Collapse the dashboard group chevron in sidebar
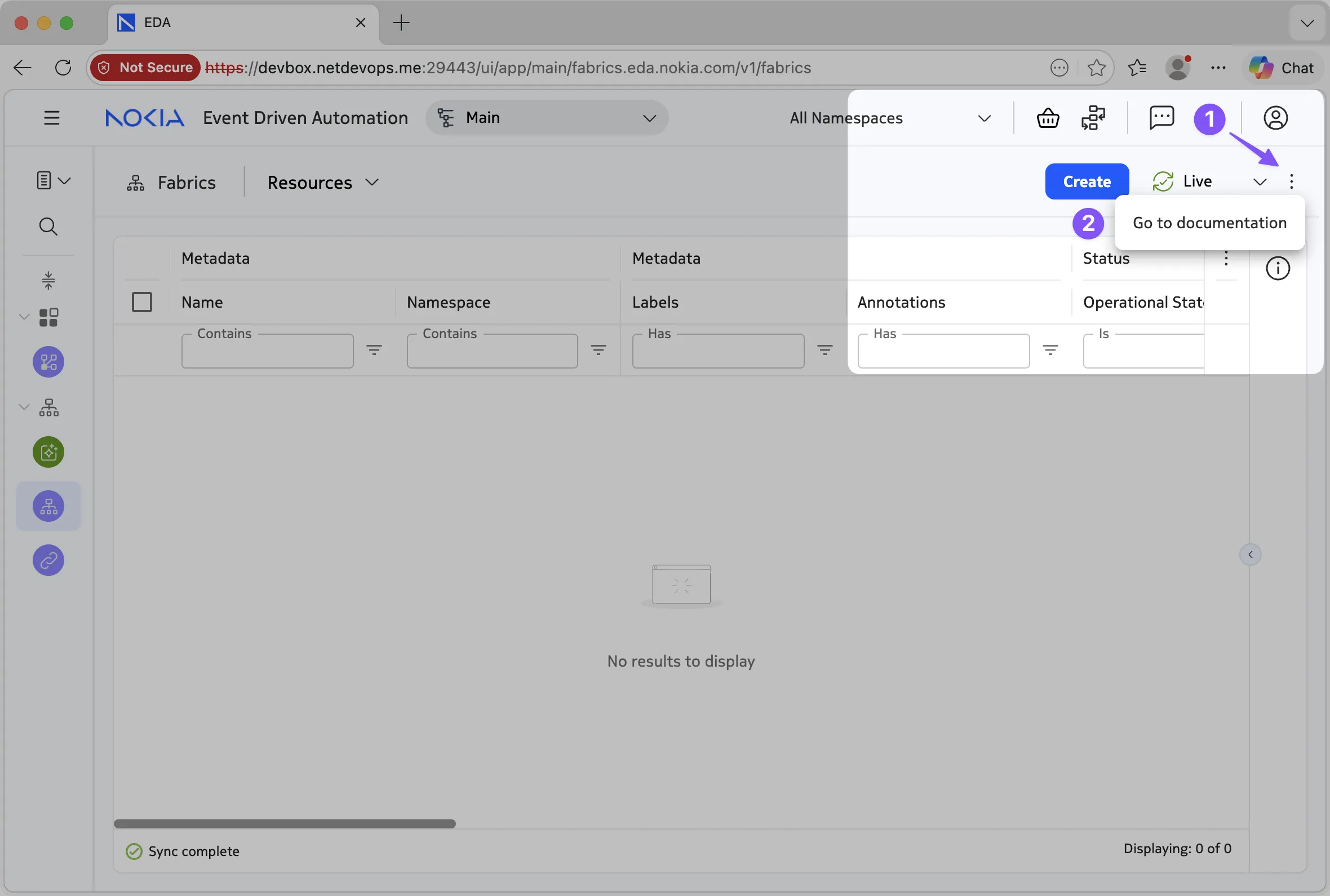Image resolution: width=1330 pixels, height=896 pixels. [24, 317]
